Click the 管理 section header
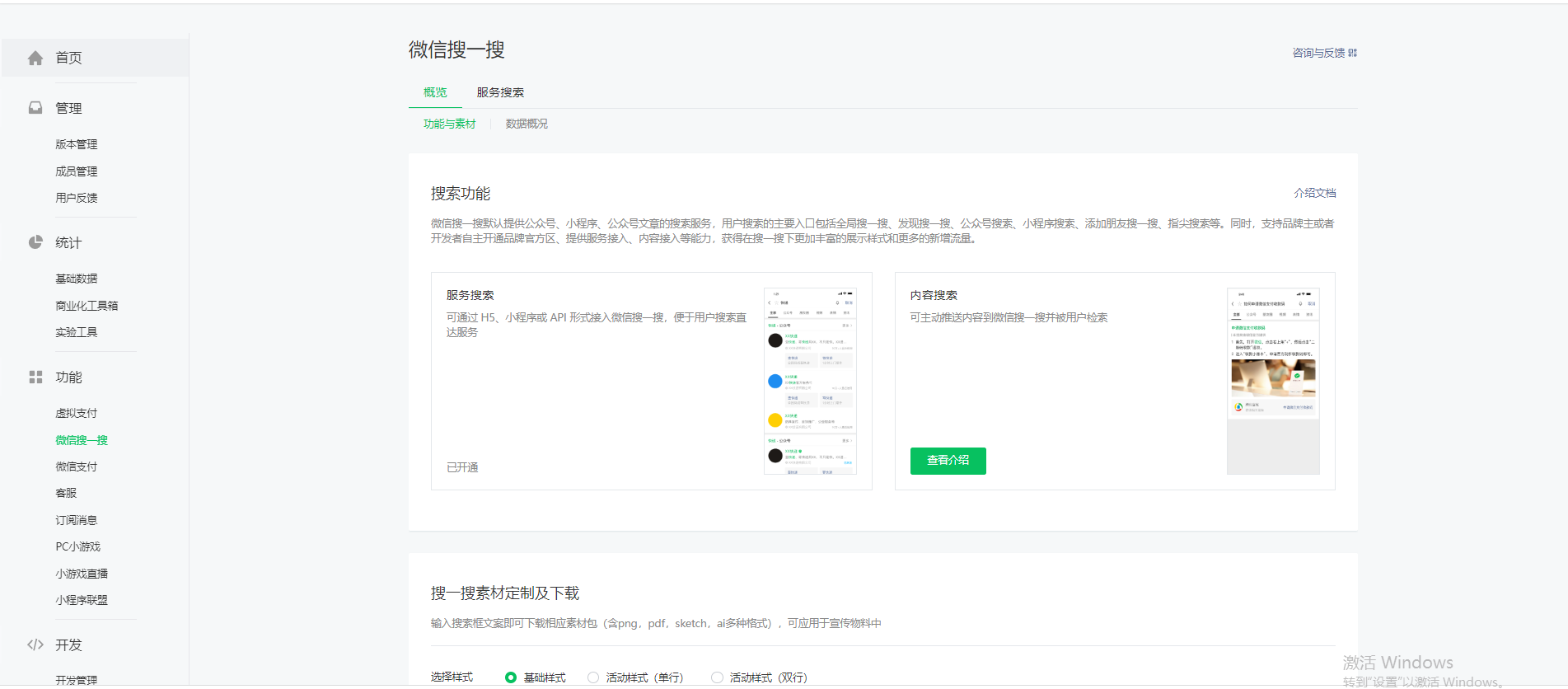 click(68, 108)
